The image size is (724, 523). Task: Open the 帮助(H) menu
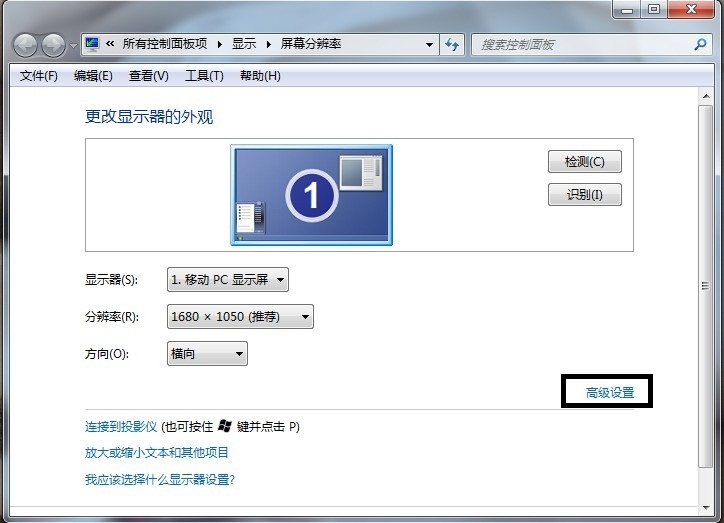[260, 76]
